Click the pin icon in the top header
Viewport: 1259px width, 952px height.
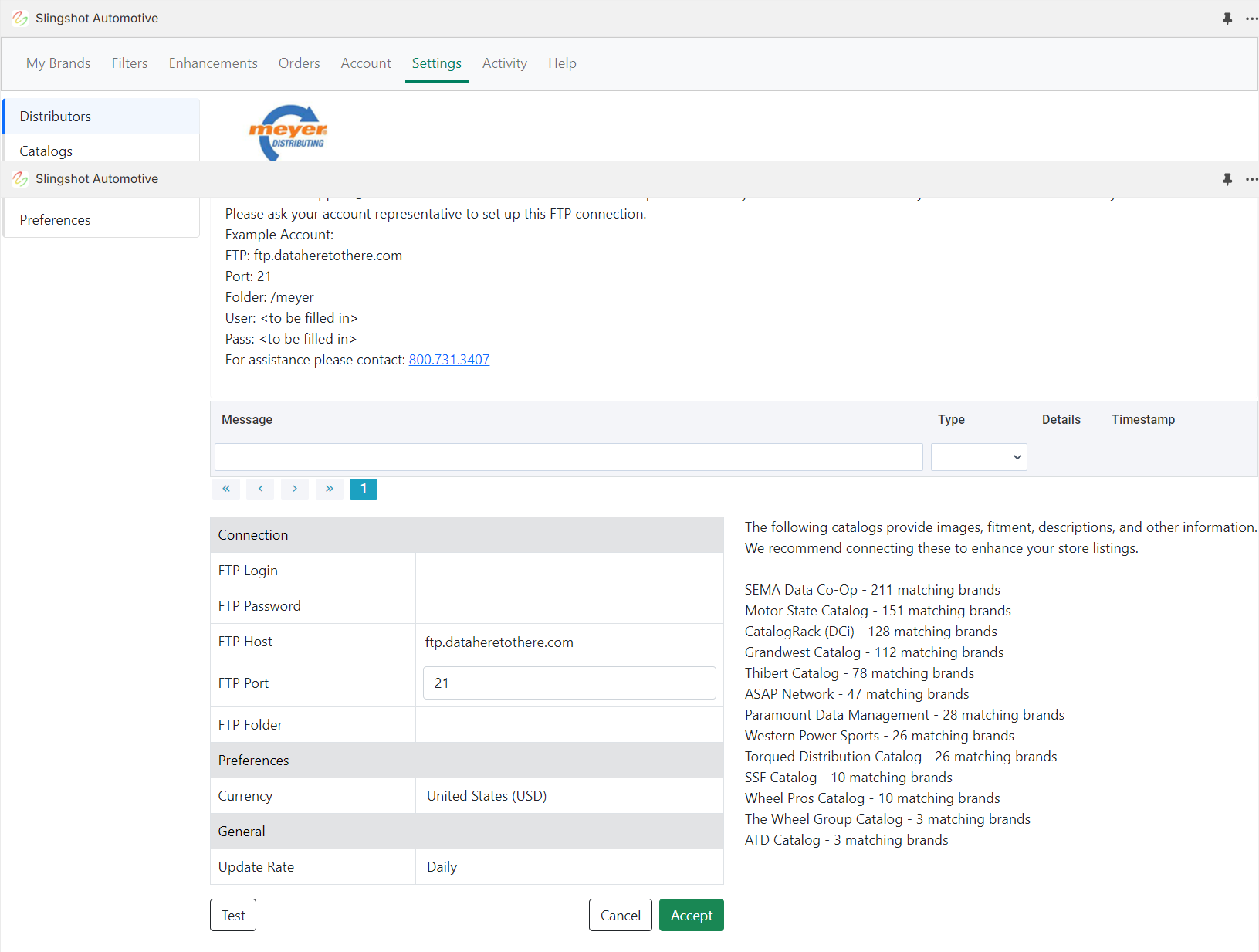pyautogui.click(x=1227, y=19)
